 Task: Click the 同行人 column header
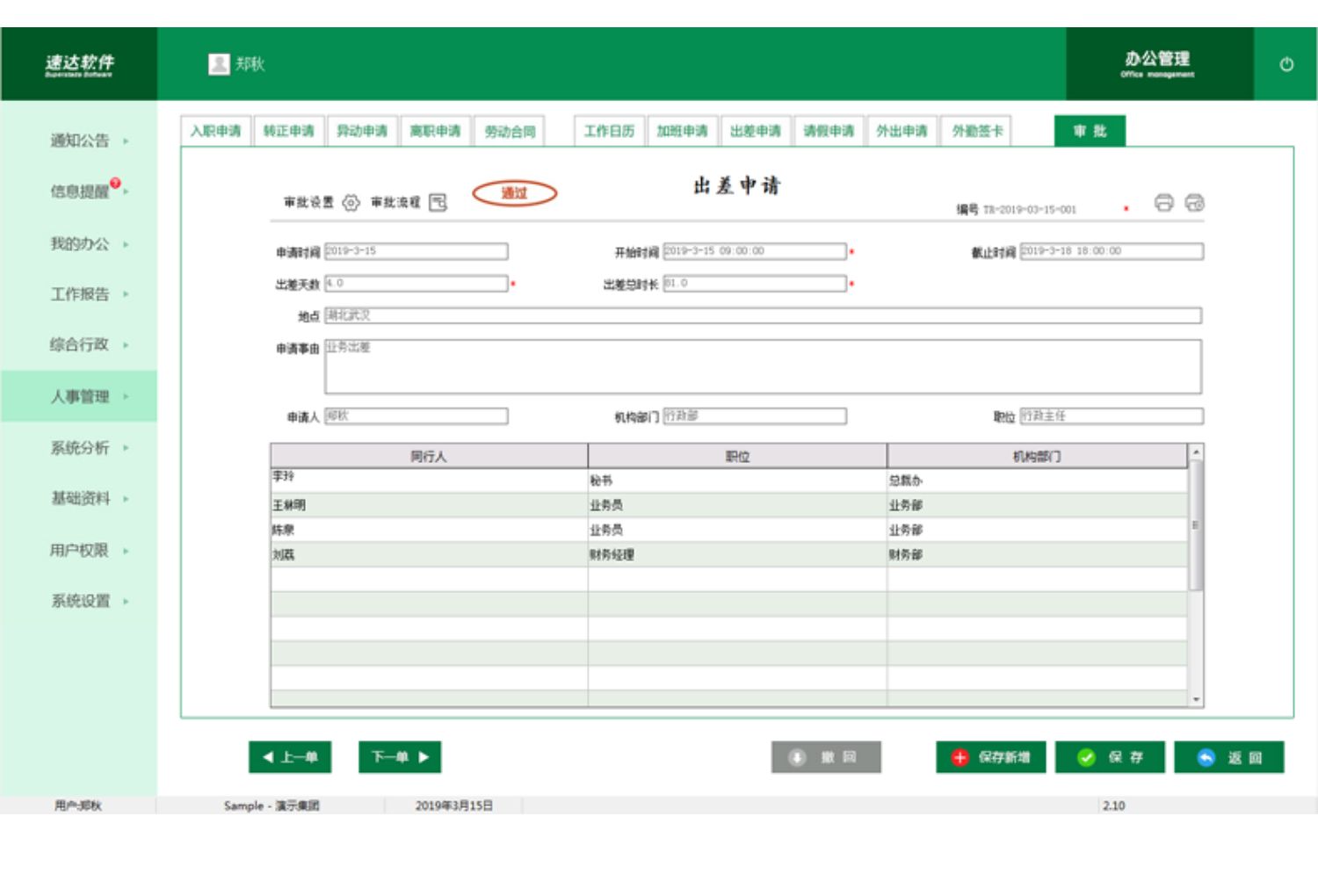(x=429, y=456)
